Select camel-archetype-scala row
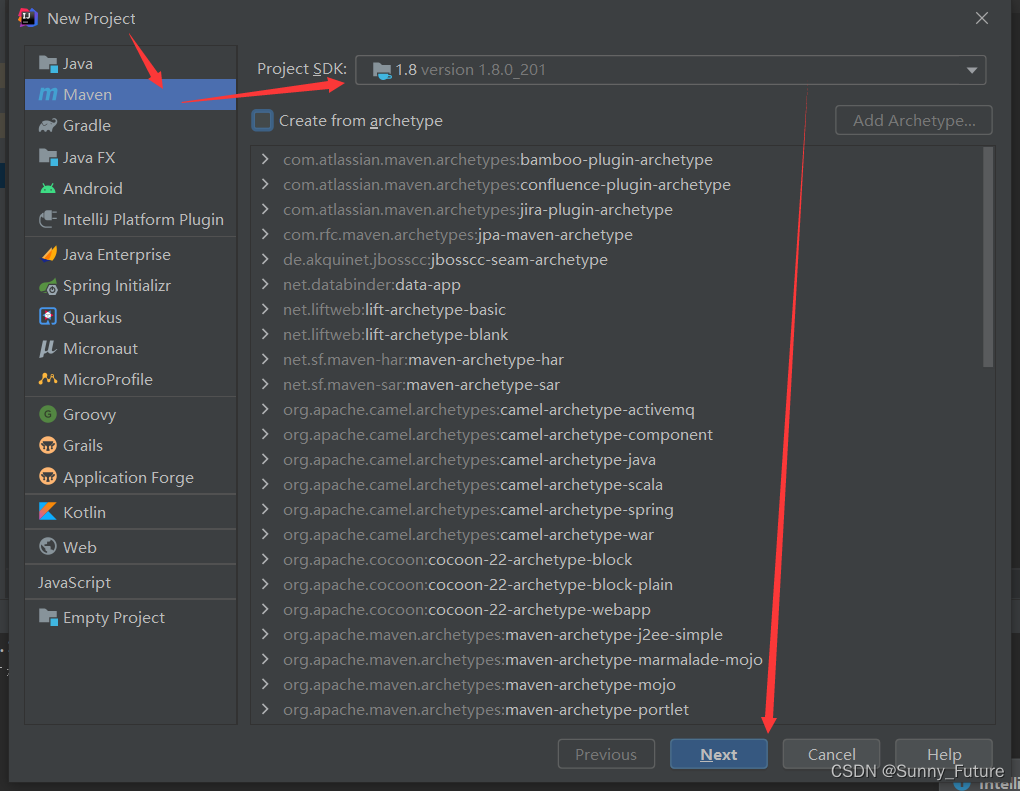 [617, 485]
